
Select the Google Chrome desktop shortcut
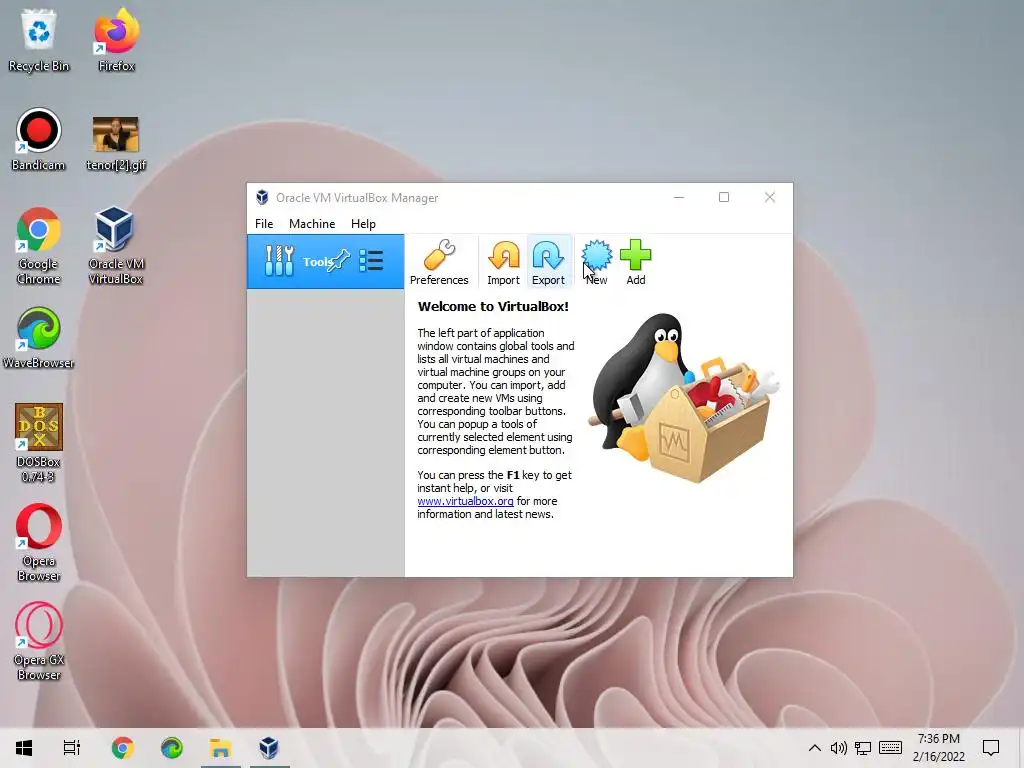39,246
